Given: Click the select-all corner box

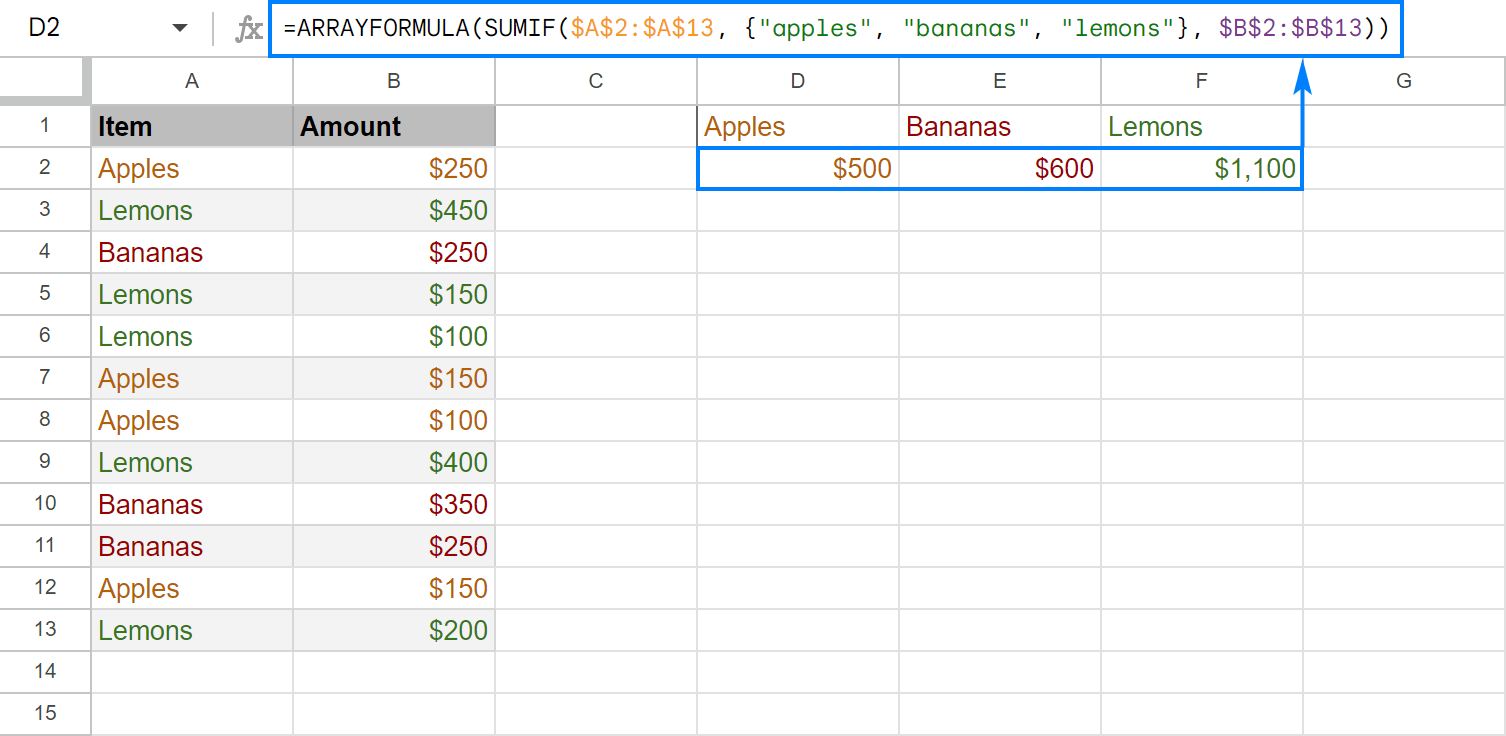Looking at the screenshot, I should [45, 81].
